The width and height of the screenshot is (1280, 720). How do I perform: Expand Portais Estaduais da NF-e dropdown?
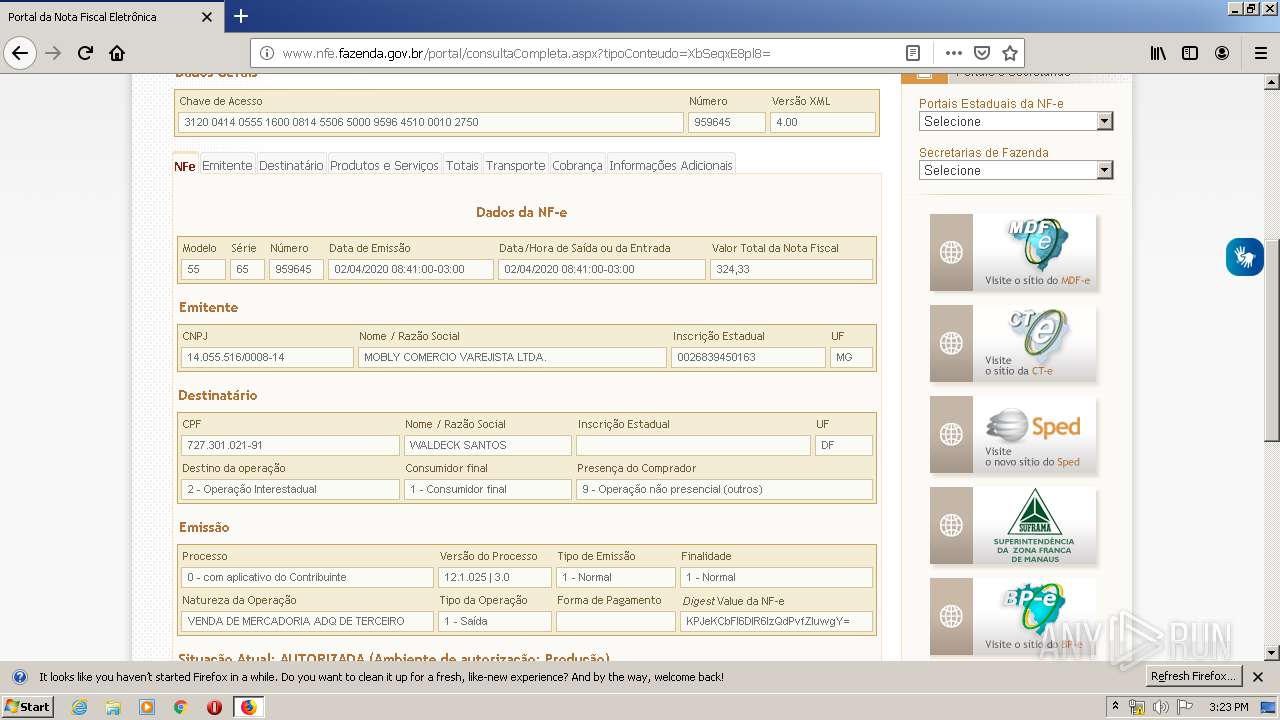[1016, 121]
